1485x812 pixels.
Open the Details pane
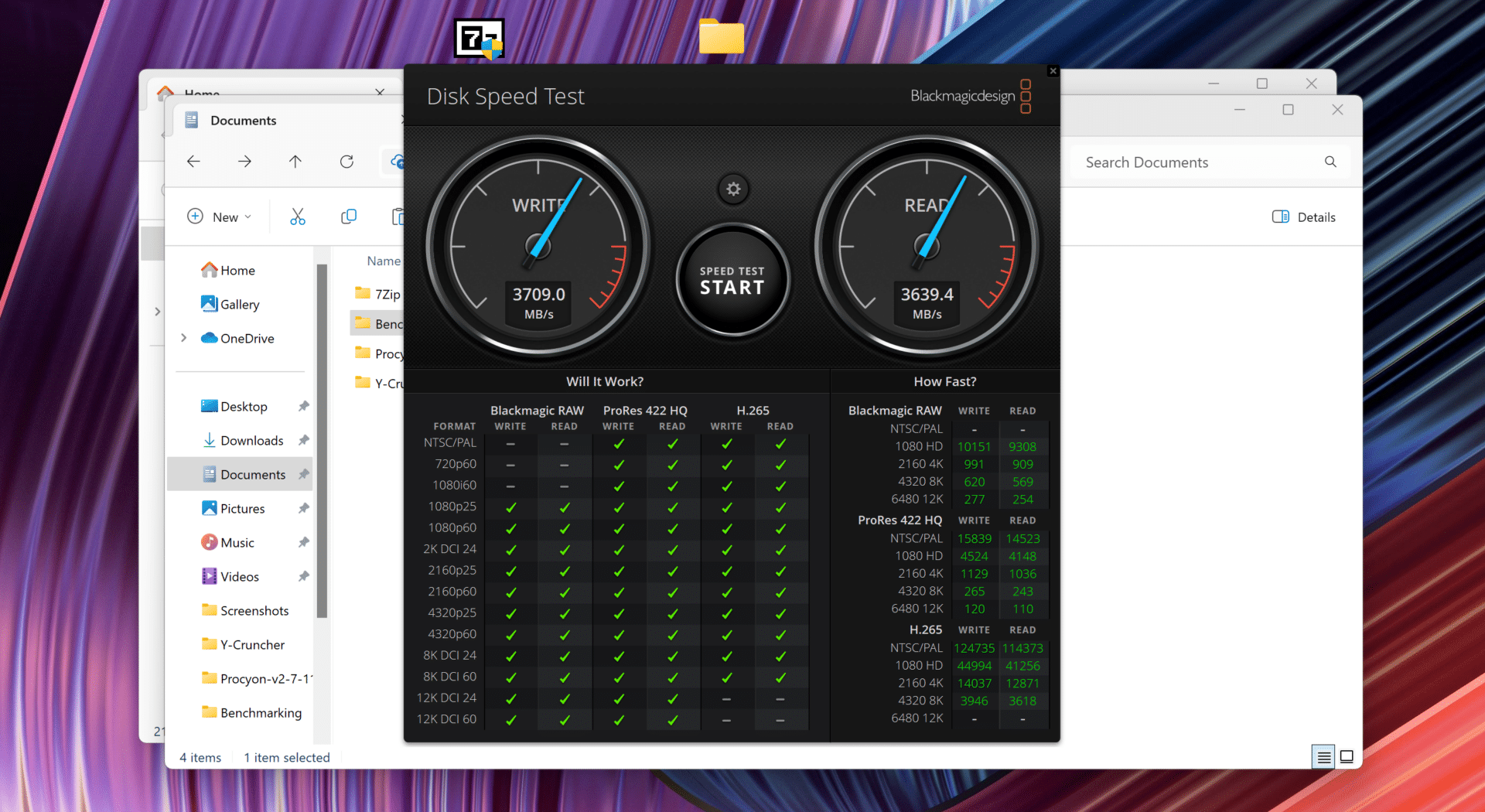tap(1304, 217)
